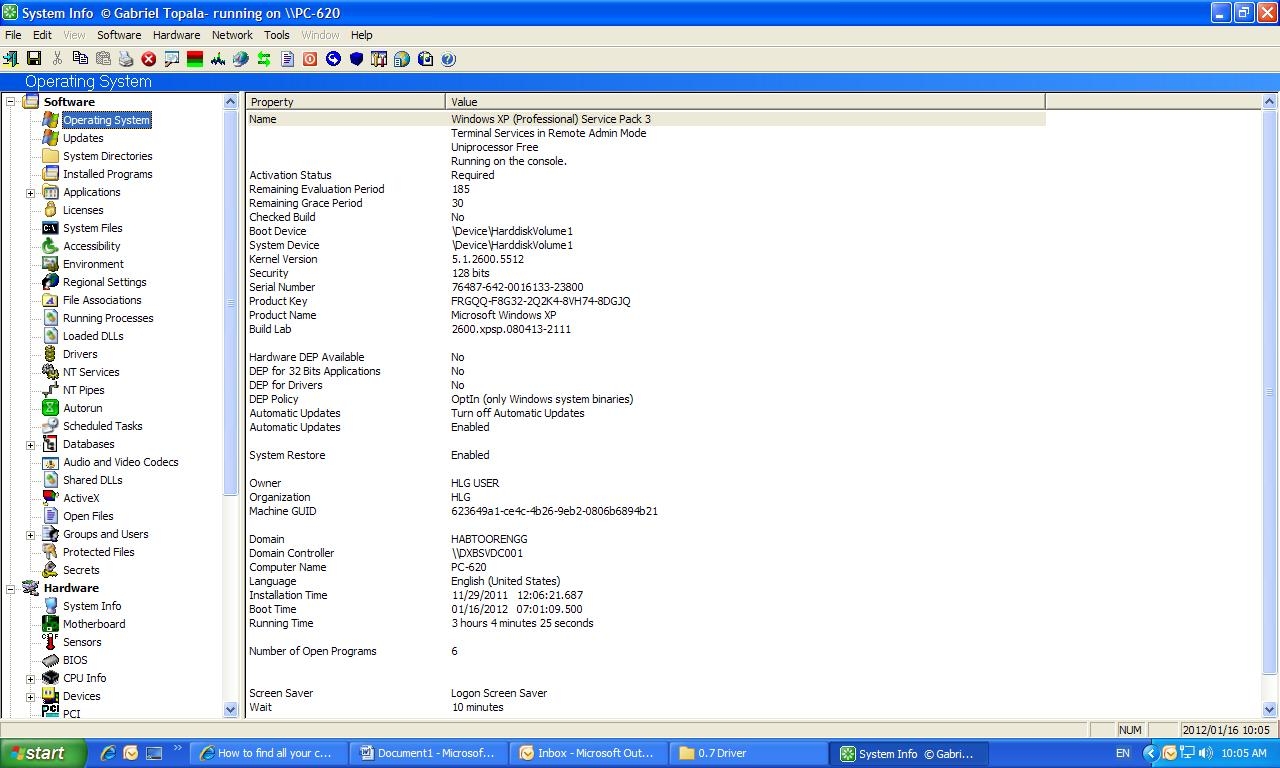Expand the Databases tree node
The width and height of the screenshot is (1280, 768).
pos(30,445)
